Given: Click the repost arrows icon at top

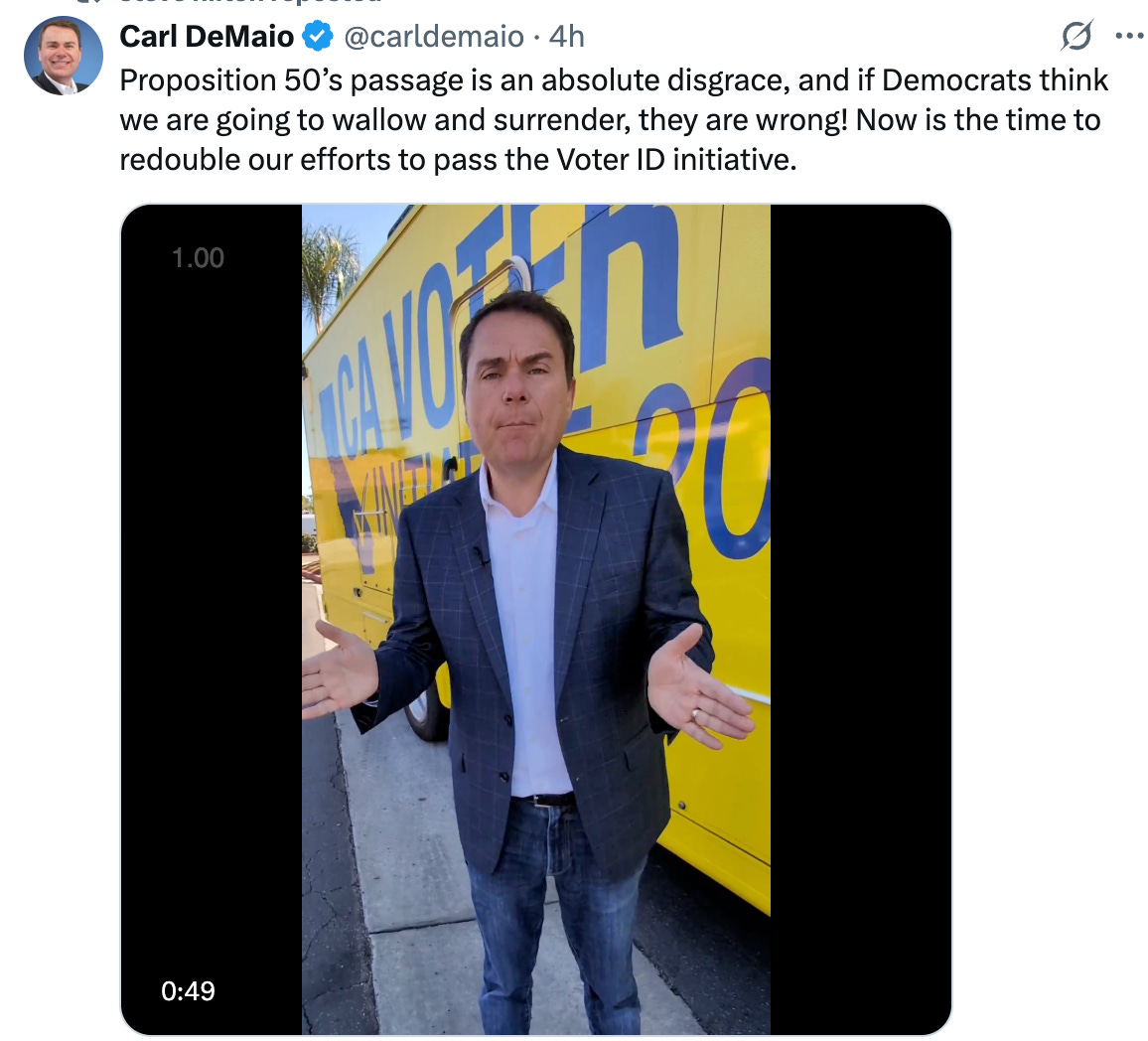Looking at the screenshot, I should click(89, 2).
